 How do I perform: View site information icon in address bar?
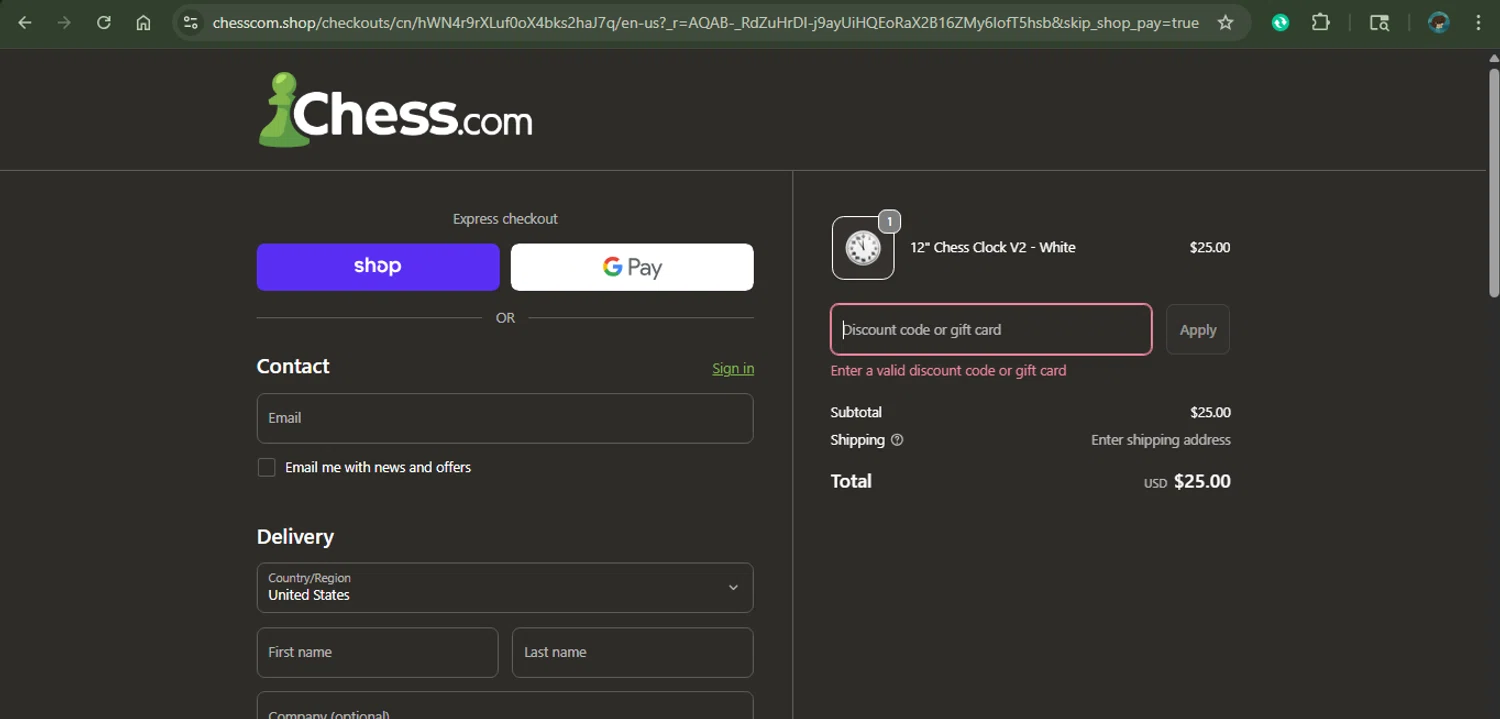click(x=190, y=22)
